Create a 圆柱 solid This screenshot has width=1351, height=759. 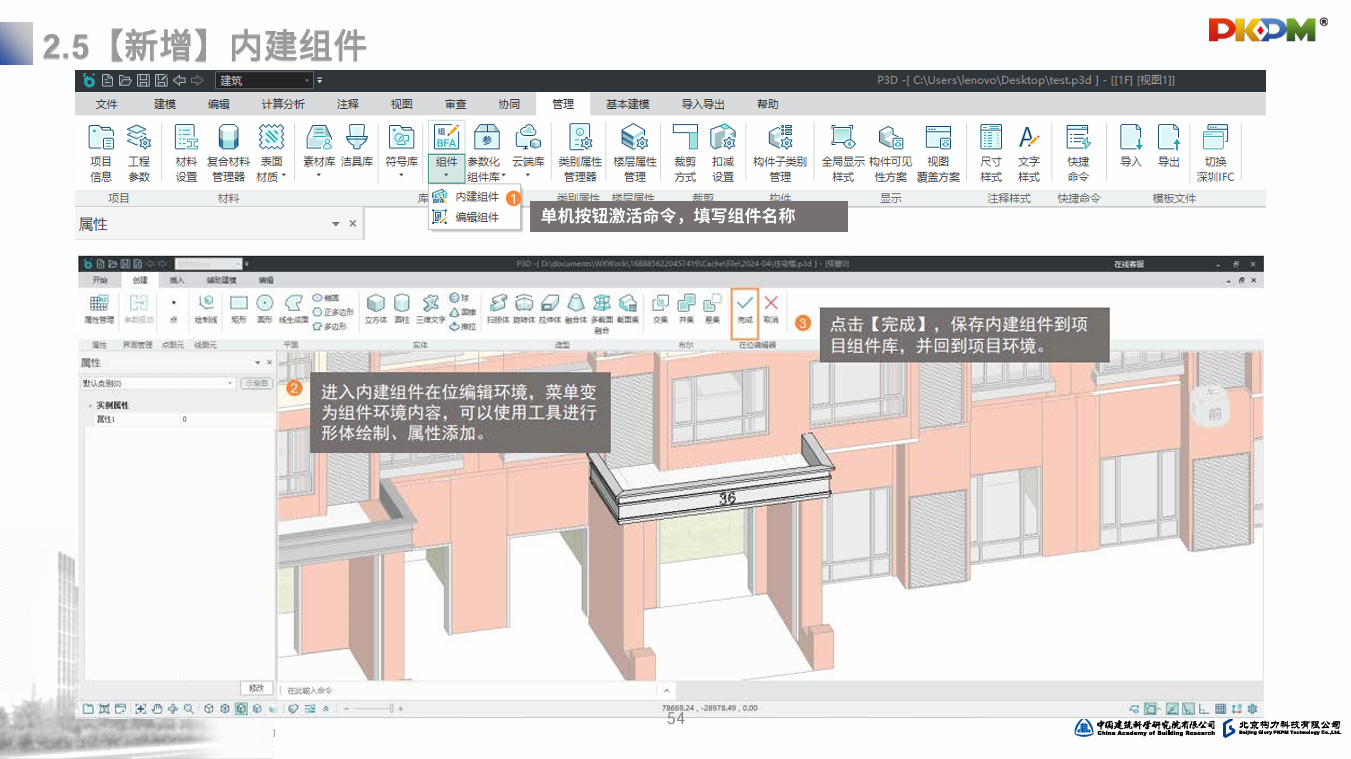(402, 308)
